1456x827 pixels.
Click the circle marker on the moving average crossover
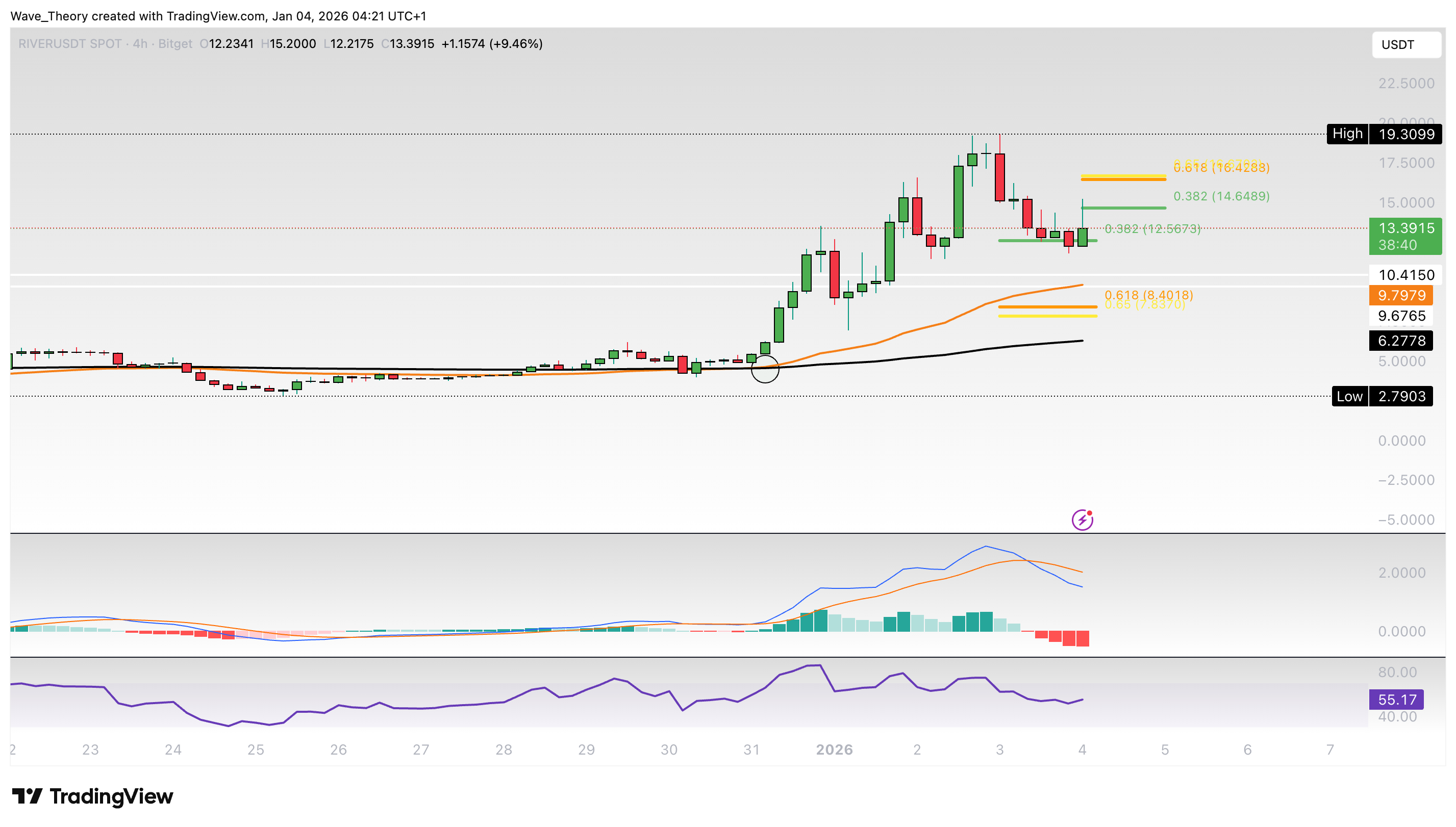coord(765,369)
